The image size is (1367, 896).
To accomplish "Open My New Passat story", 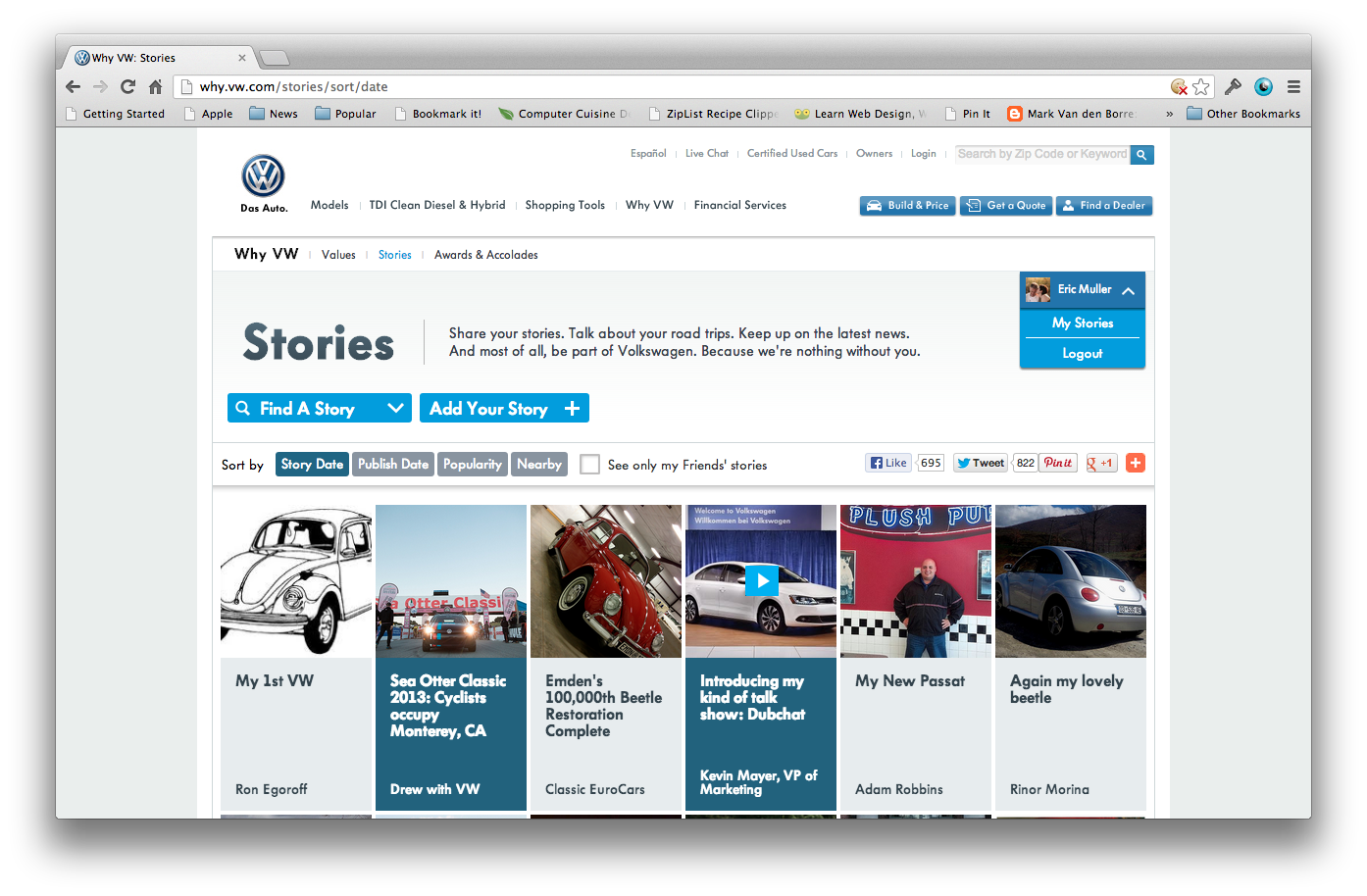I will pyautogui.click(x=916, y=657).
